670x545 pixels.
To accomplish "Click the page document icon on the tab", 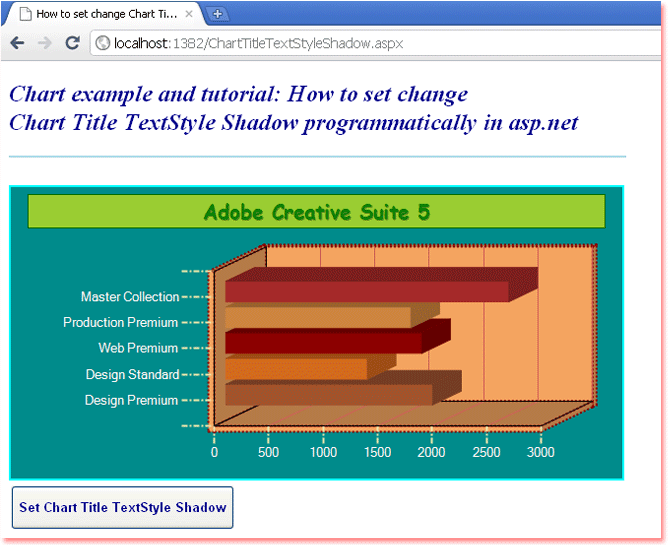I will tap(26, 14).
